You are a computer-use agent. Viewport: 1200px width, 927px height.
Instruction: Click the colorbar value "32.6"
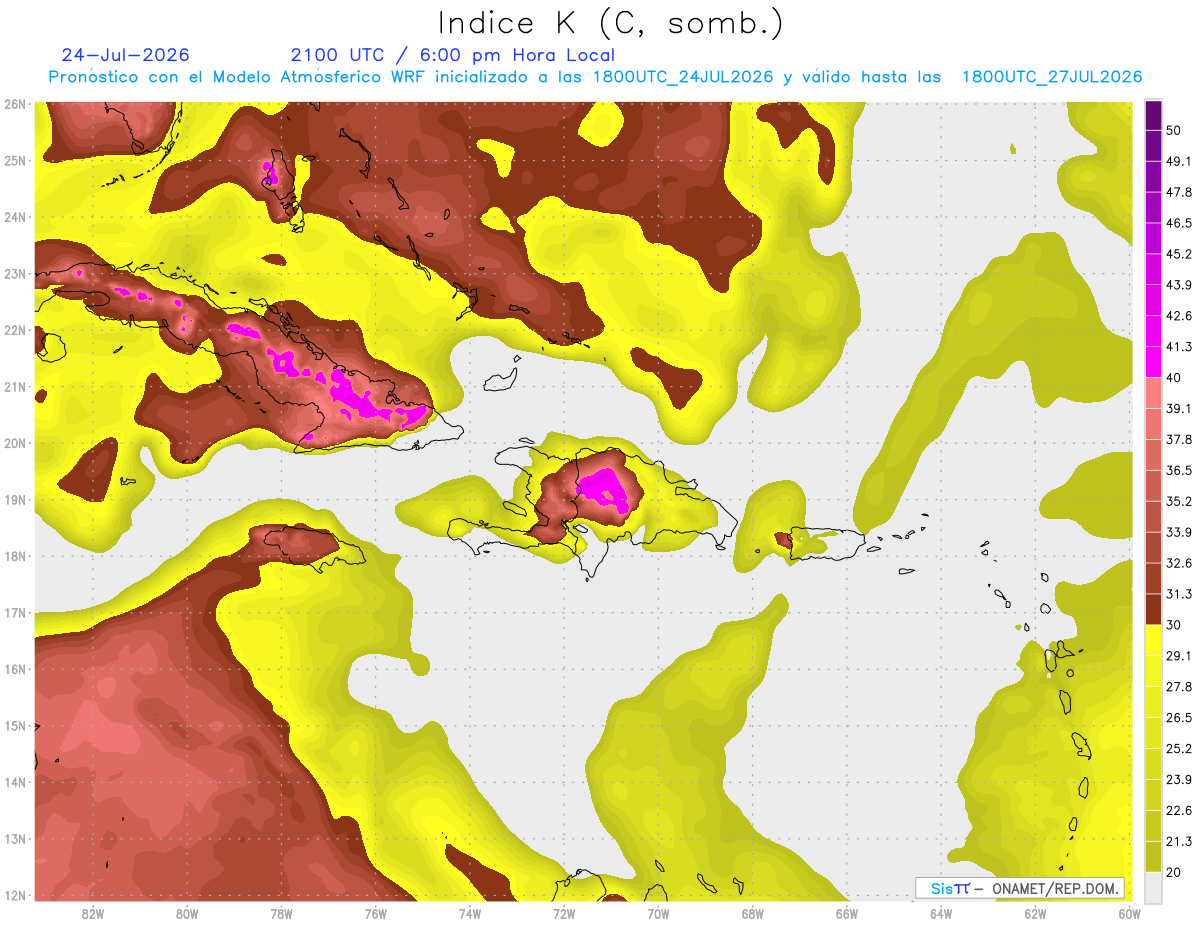[x=1179, y=564]
